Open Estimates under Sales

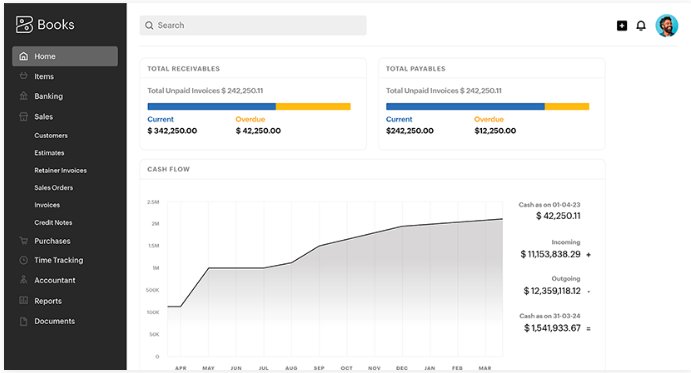pos(49,153)
